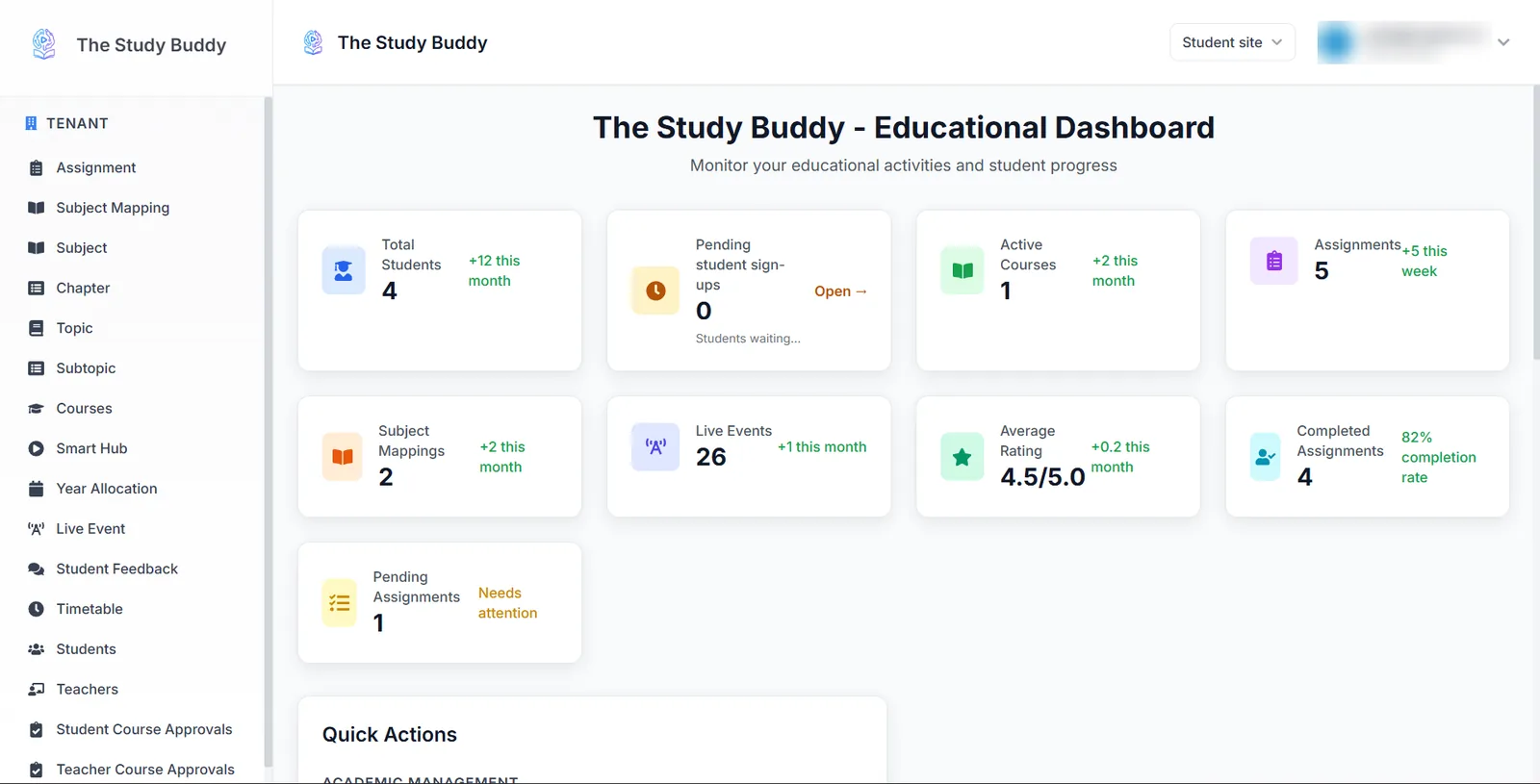The width and height of the screenshot is (1540, 784).
Task: Click the Assignments card purple clipboard icon
Action: click(1274, 261)
